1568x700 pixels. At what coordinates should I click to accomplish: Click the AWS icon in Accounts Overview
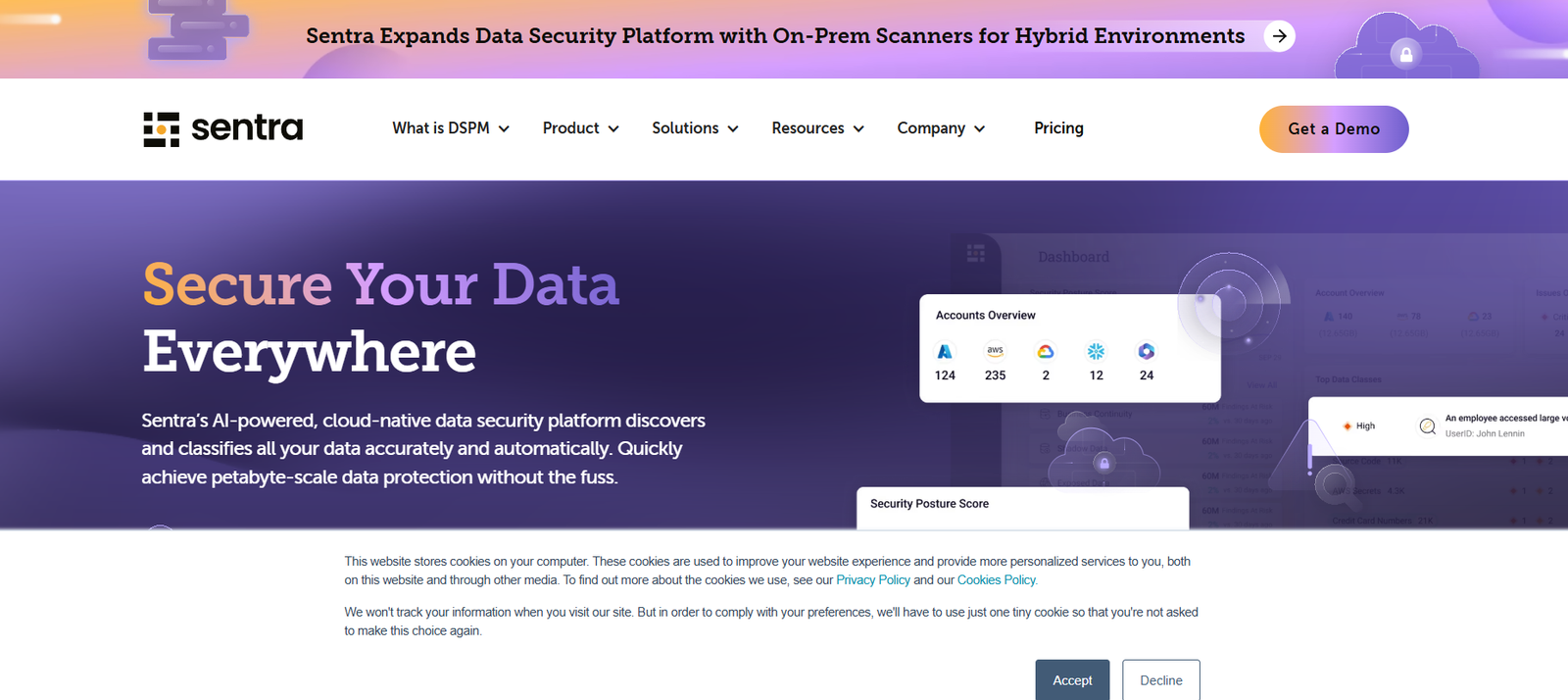click(995, 351)
